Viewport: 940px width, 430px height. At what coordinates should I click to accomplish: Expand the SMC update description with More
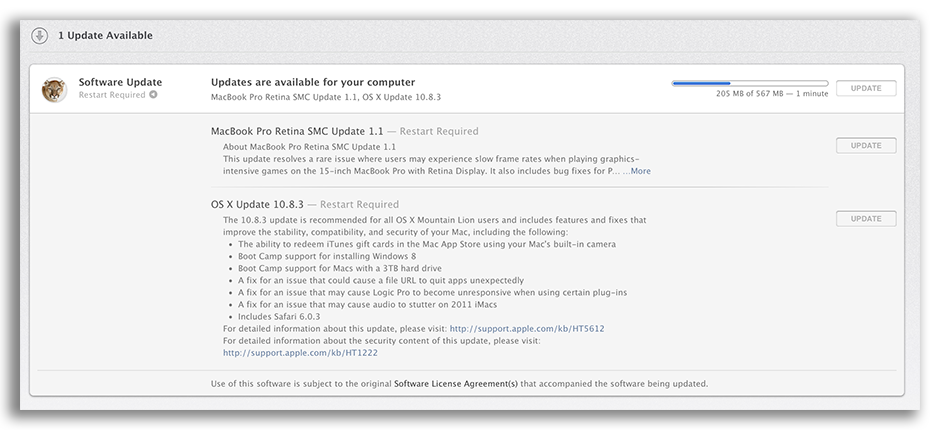coord(637,171)
